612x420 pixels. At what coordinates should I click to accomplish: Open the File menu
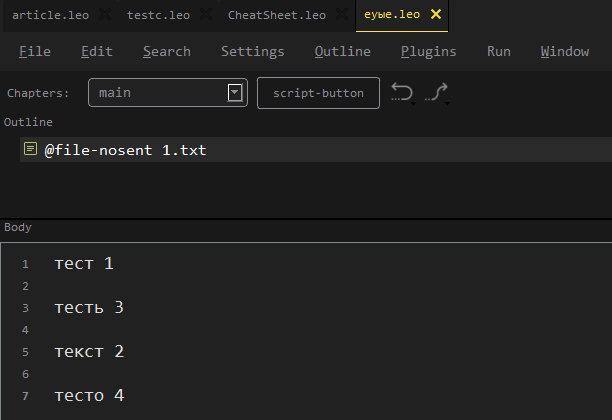coord(35,51)
